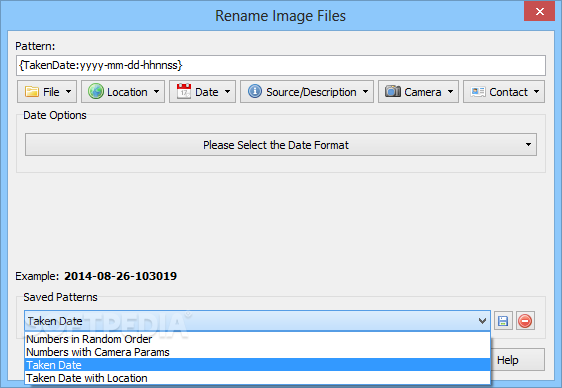Open the Date dropdown arrow

pos(228,92)
